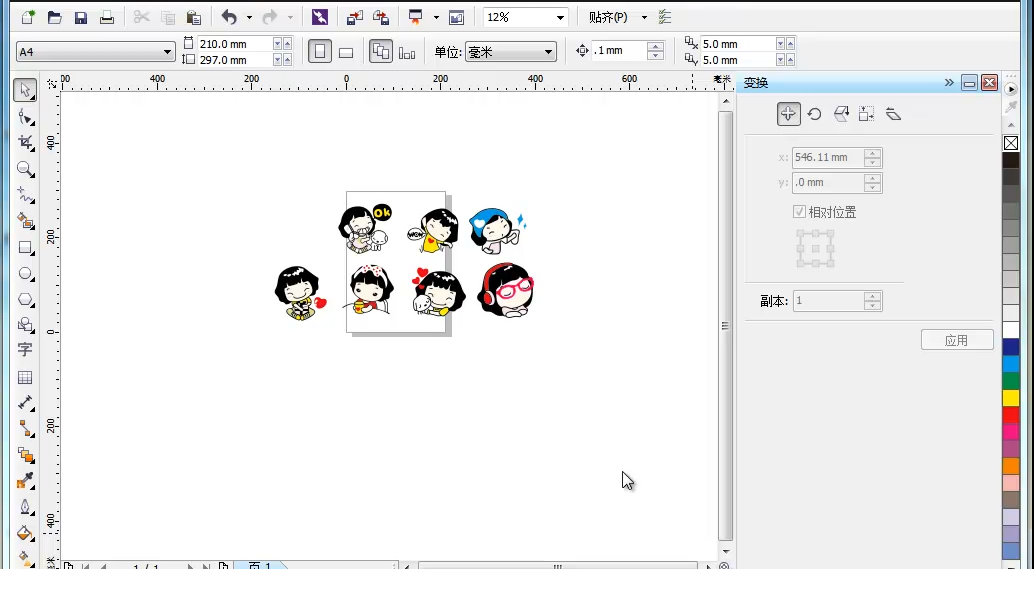Click the Undo arrow icon

click(x=229, y=17)
